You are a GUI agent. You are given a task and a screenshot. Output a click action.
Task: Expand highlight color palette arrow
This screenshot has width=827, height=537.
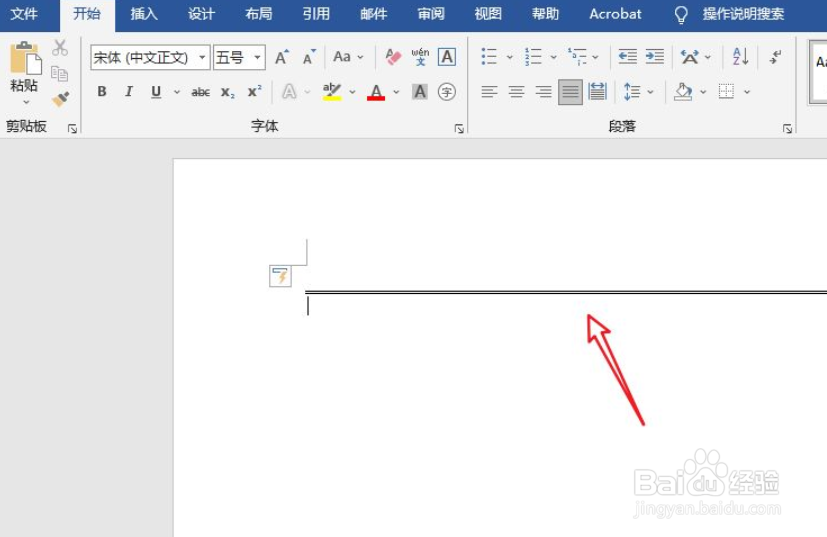pos(352,92)
